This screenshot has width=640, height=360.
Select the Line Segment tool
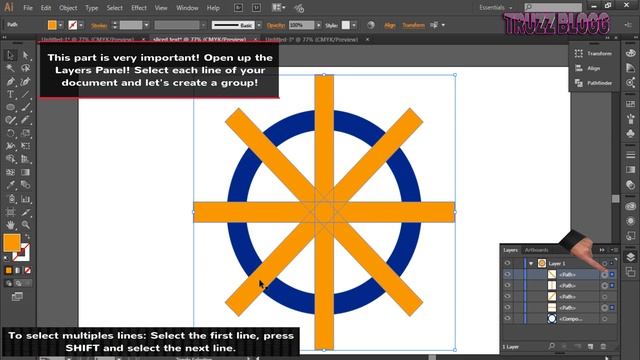coord(25,94)
